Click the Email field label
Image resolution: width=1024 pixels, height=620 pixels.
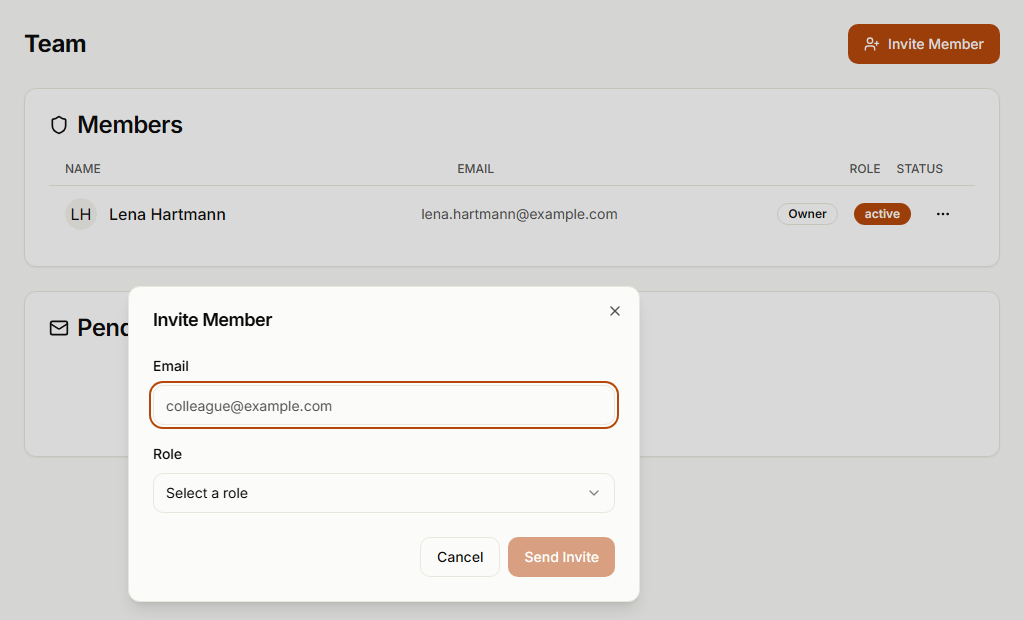coord(170,366)
